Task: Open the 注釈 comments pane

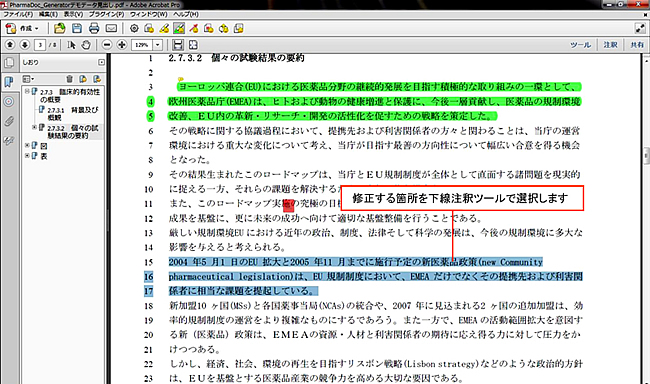Action: pos(610,45)
